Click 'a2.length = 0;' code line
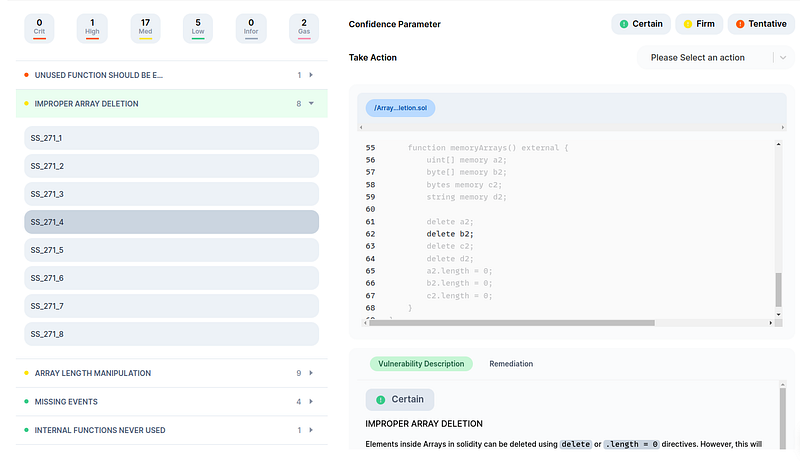 point(459,271)
